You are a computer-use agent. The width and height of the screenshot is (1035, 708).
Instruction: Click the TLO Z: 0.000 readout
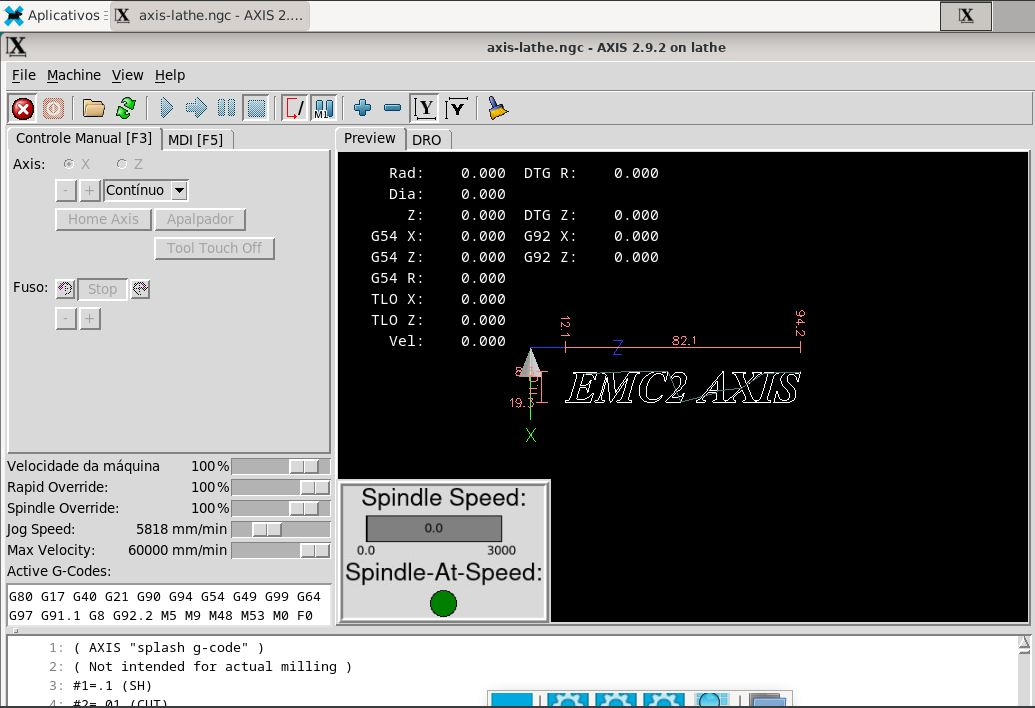[x=438, y=320]
